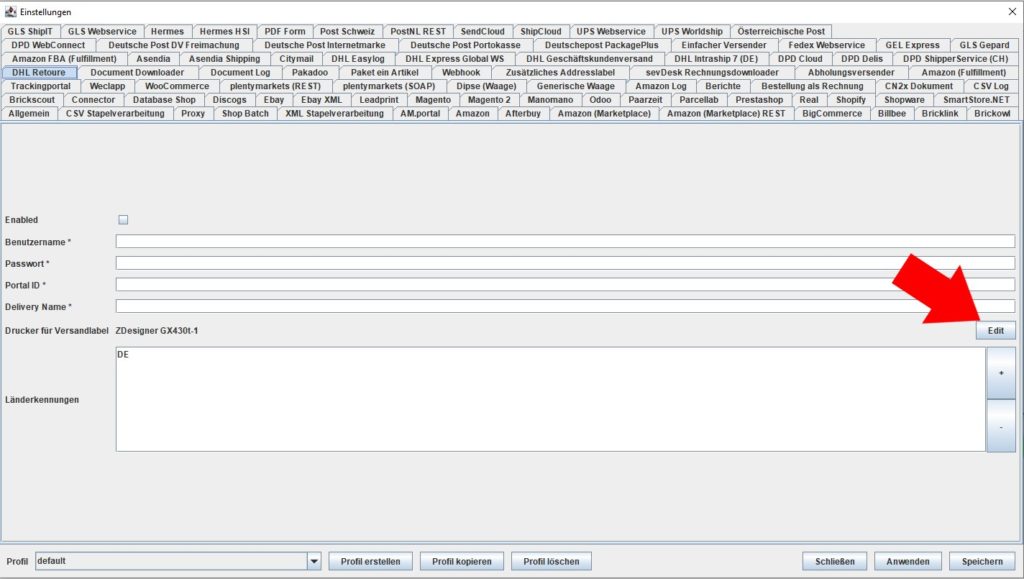Click the Benutzername input field
1024x579 pixels.
coord(565,242)
